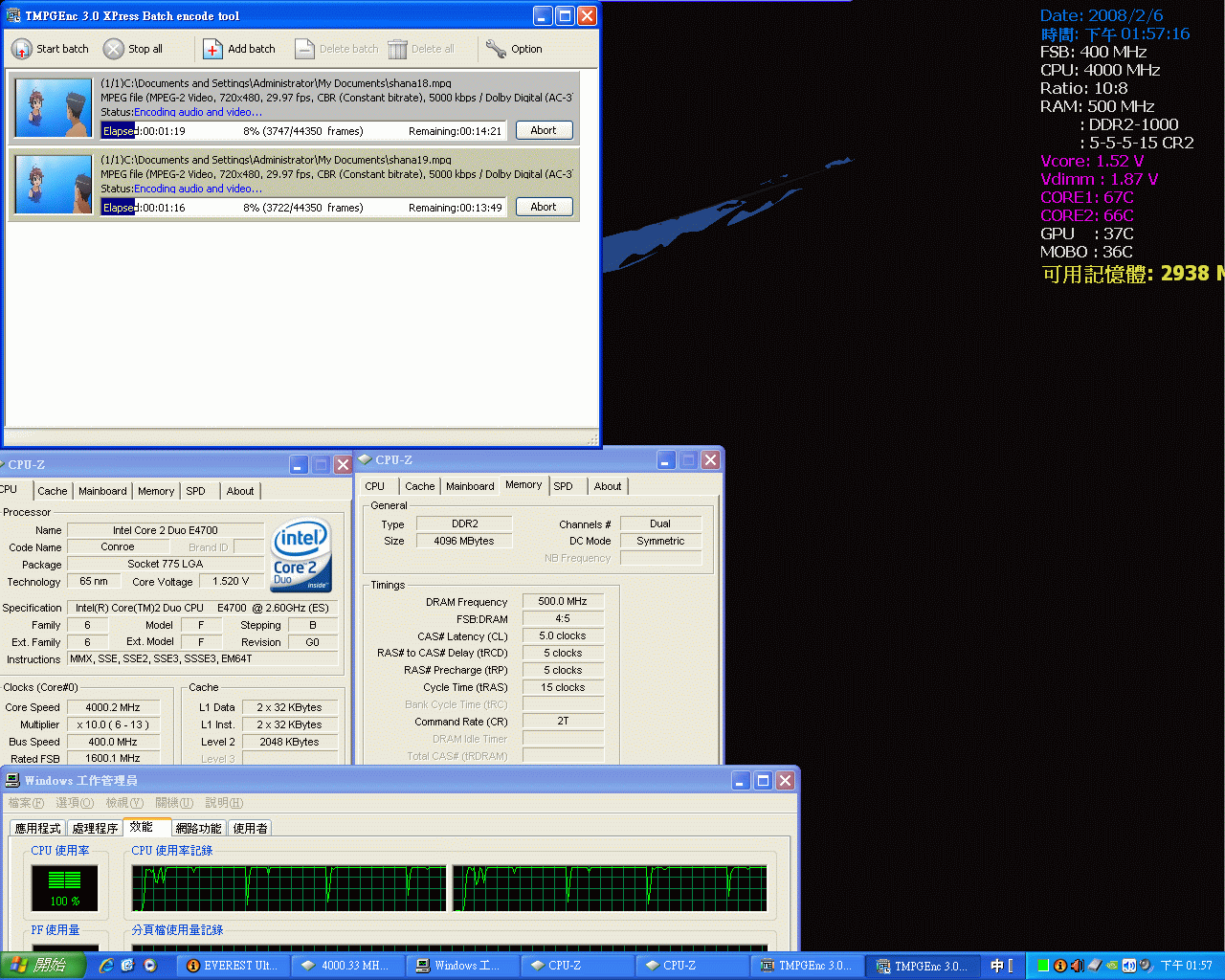Abort the shana19.mpg encoding job

[544, 207]
